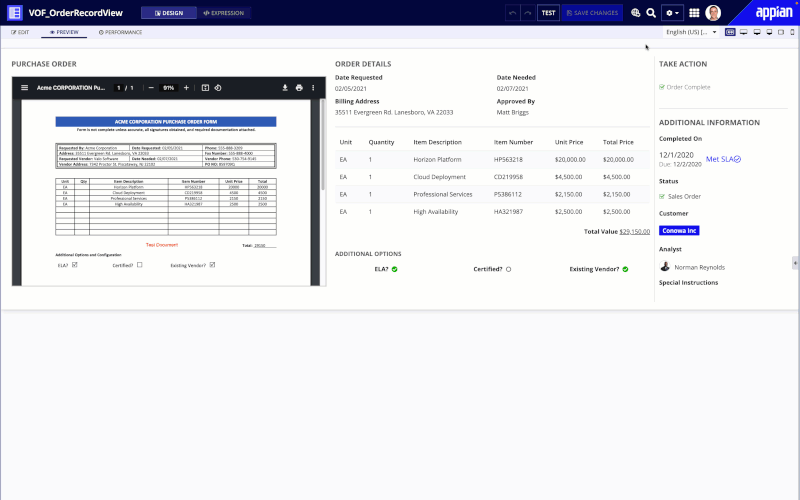Click the PDF zoom percentage field

point(168,88)
